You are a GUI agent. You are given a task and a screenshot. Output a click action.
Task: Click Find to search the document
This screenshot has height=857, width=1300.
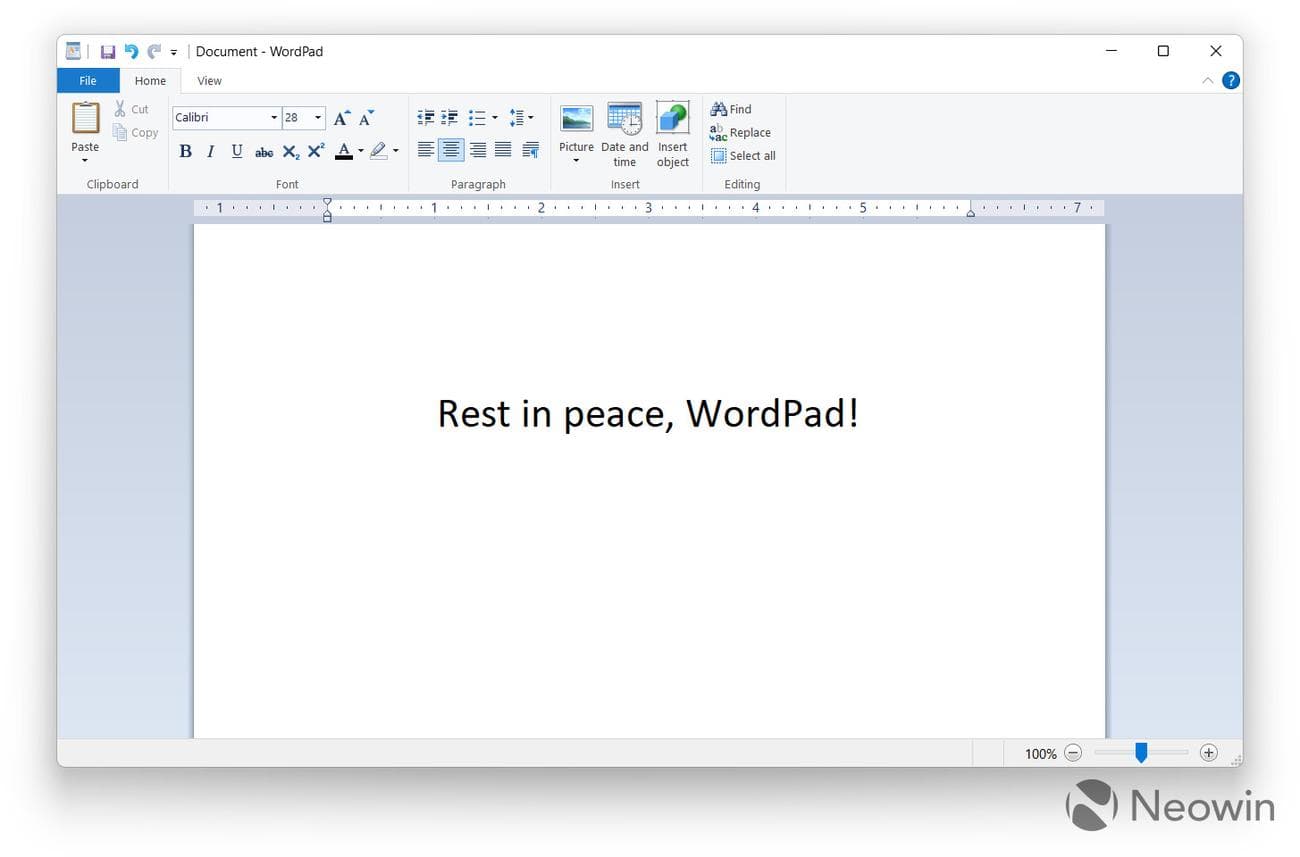(731, 109)
